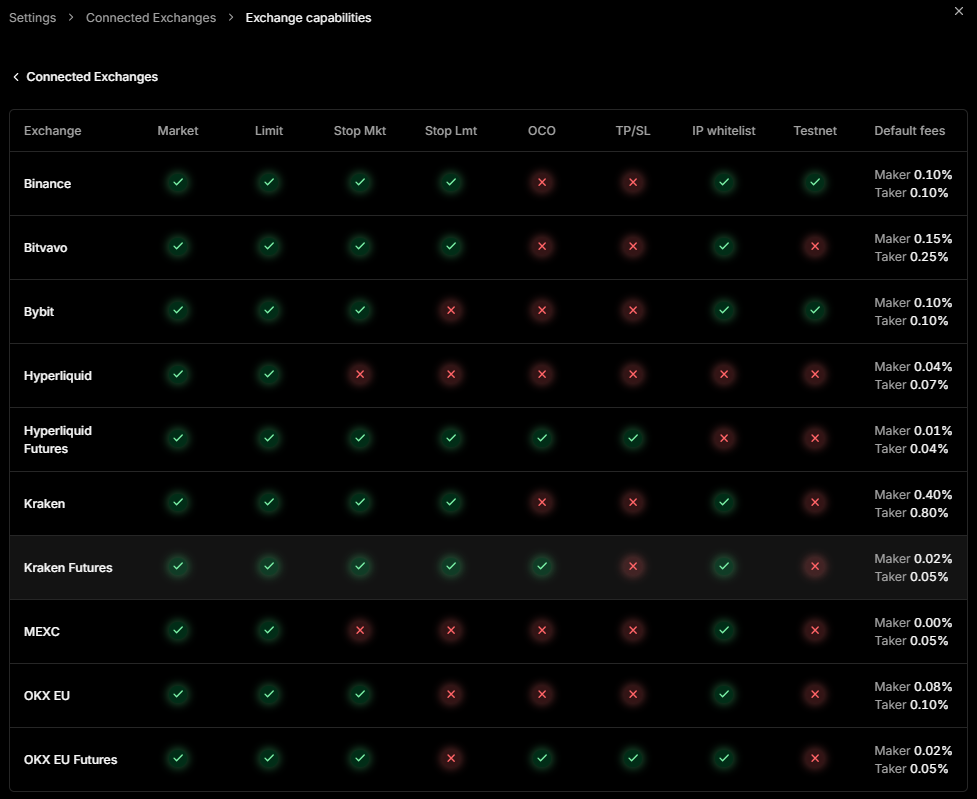Select the Kraken Futures exchange name
Image resolution: width=977 pixels, height=799 pixels.
[68, 568]
